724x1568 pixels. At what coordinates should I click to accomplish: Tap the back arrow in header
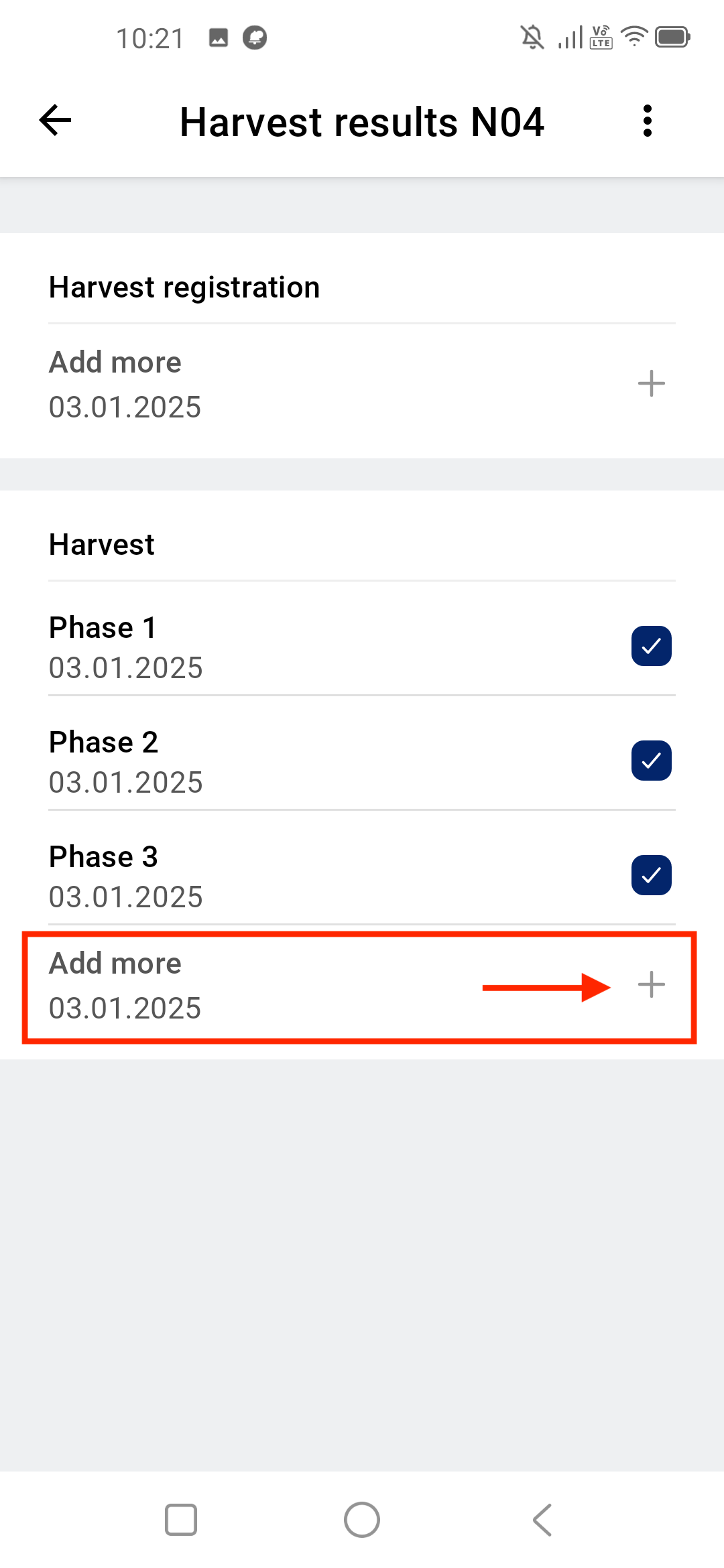(x=55, y=121)
